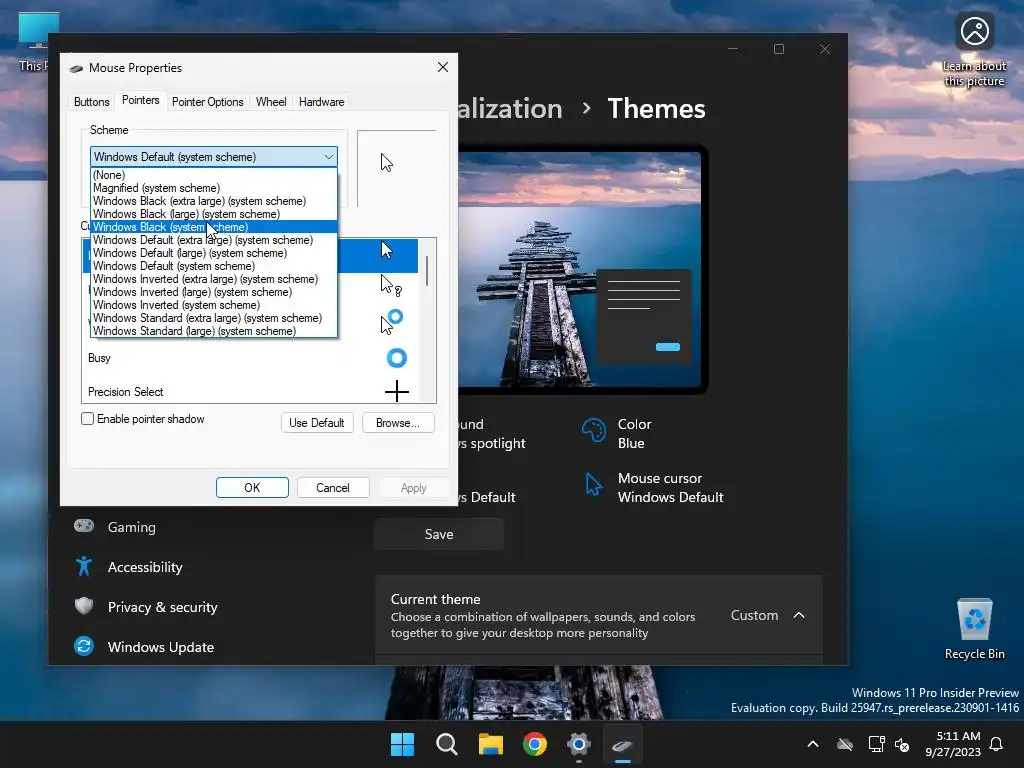The image size is (1024, 768).
Task: Open Windows Update in Settings
Action: tap(161, 647)
